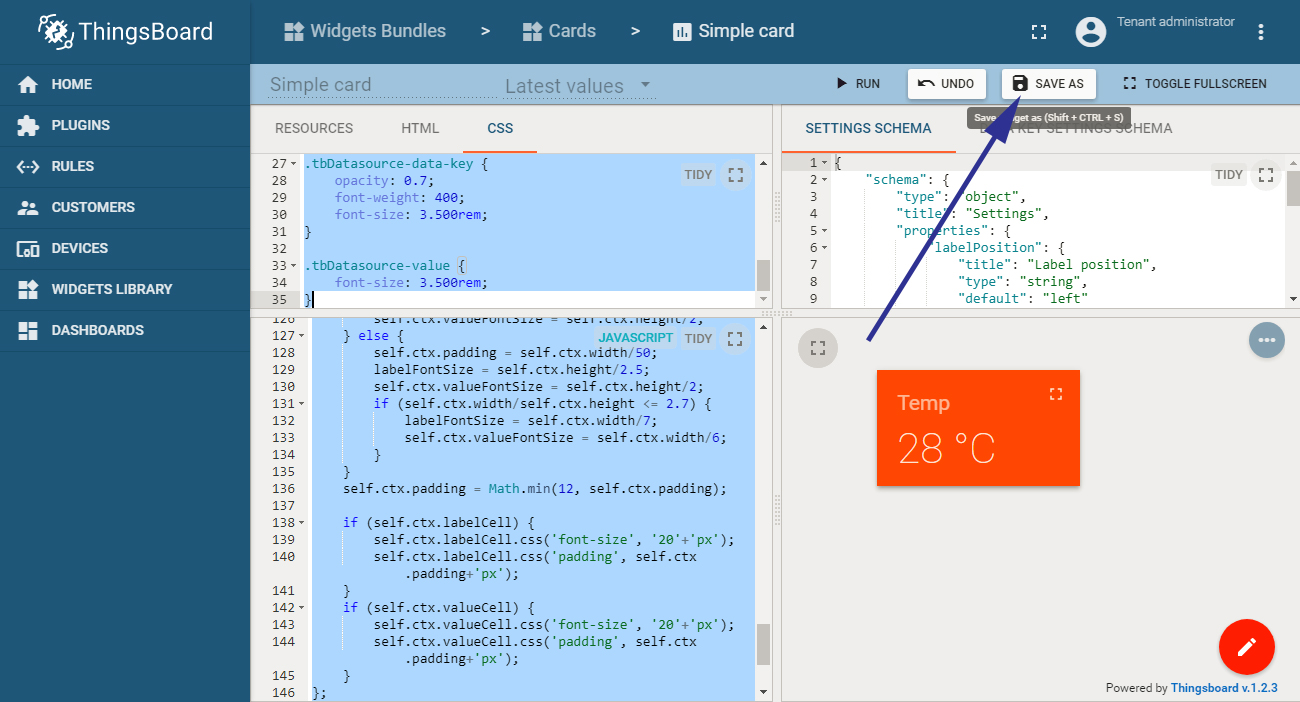
Task: Open the Home sidebar item
Action: click(x=125, y=84)
